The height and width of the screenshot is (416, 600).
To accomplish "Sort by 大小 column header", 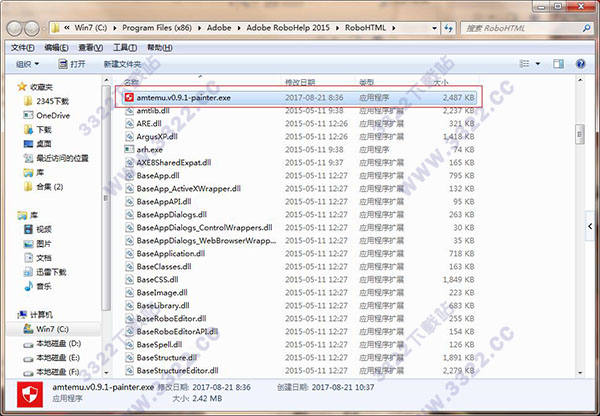I will [441, 82].
